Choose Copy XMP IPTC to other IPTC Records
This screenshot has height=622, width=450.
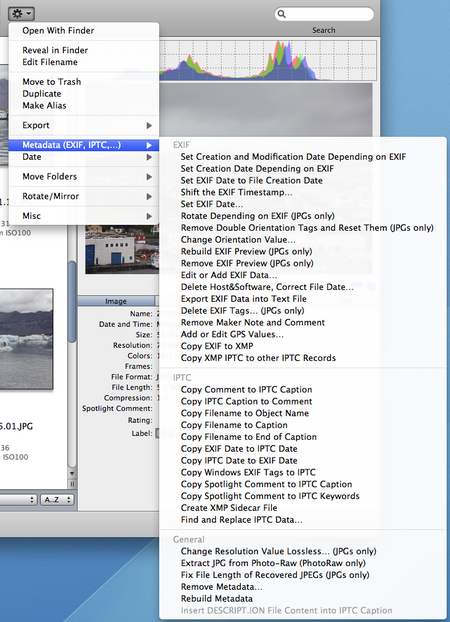(x=303, y=358)
